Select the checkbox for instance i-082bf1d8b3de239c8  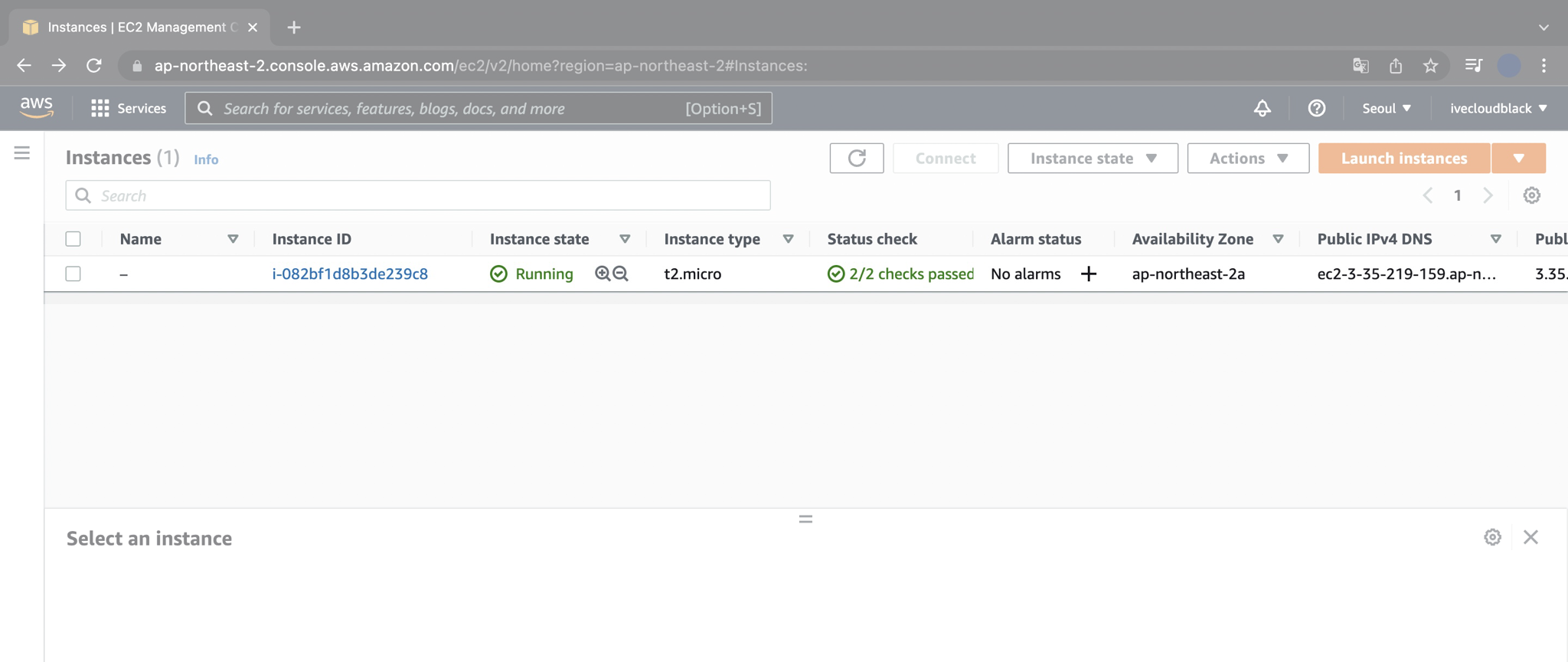[x=73, y=274]
